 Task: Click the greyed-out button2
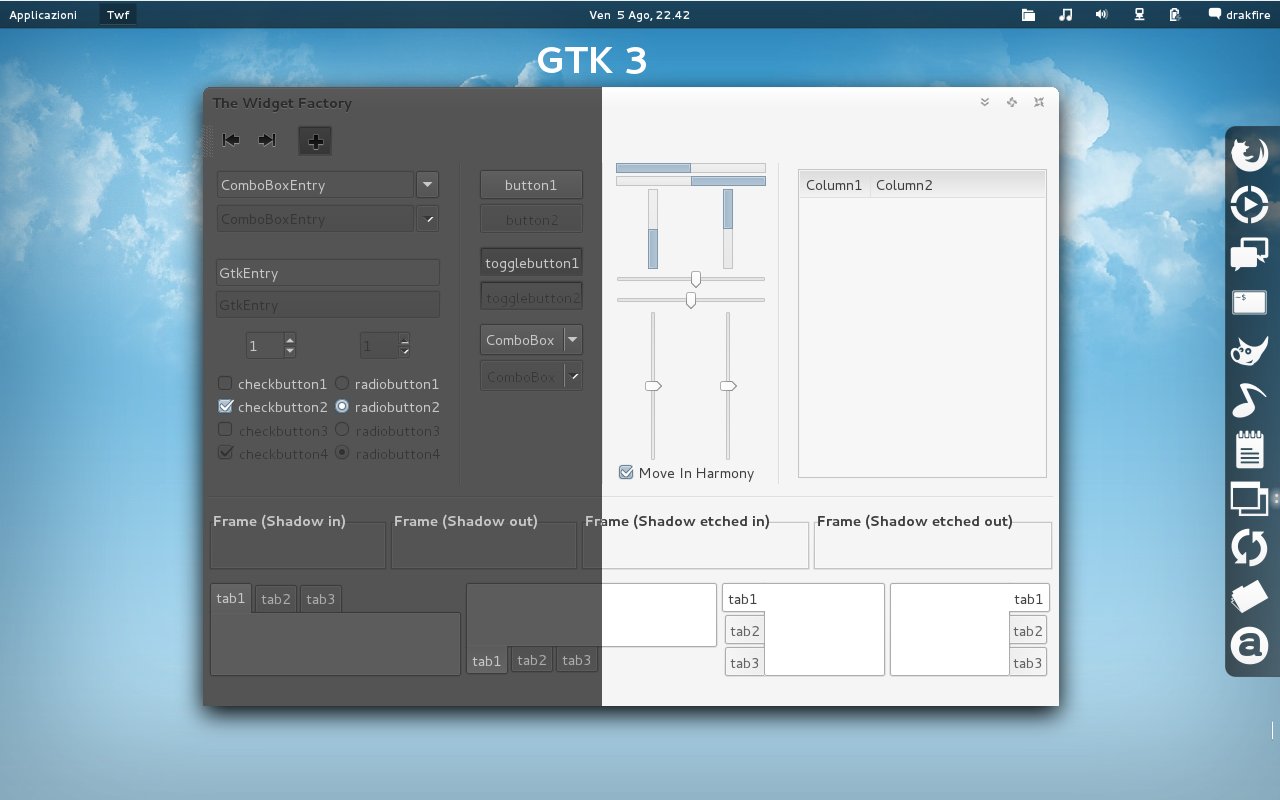531,219
